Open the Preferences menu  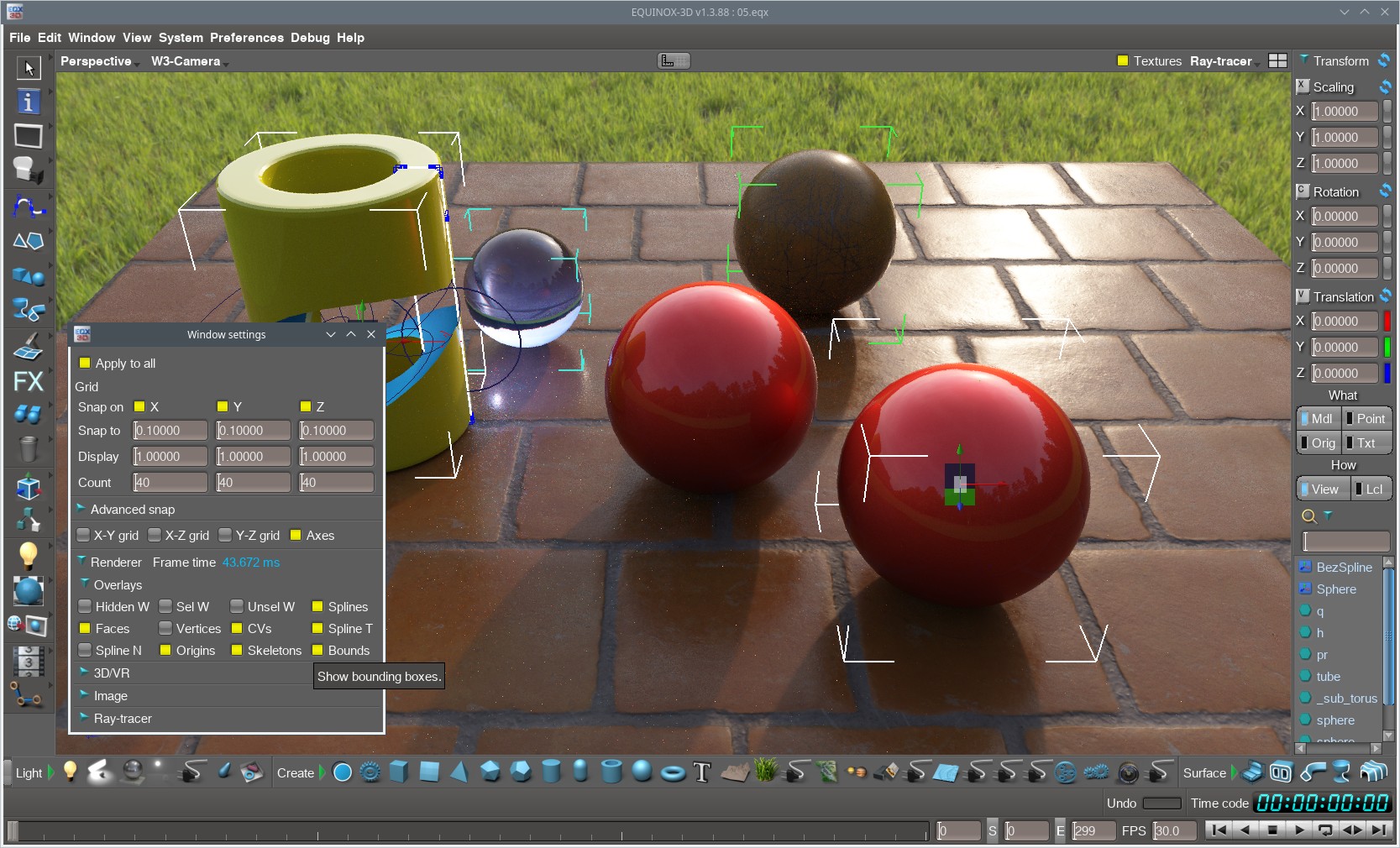pyautogui.click(x=246, y=38)
